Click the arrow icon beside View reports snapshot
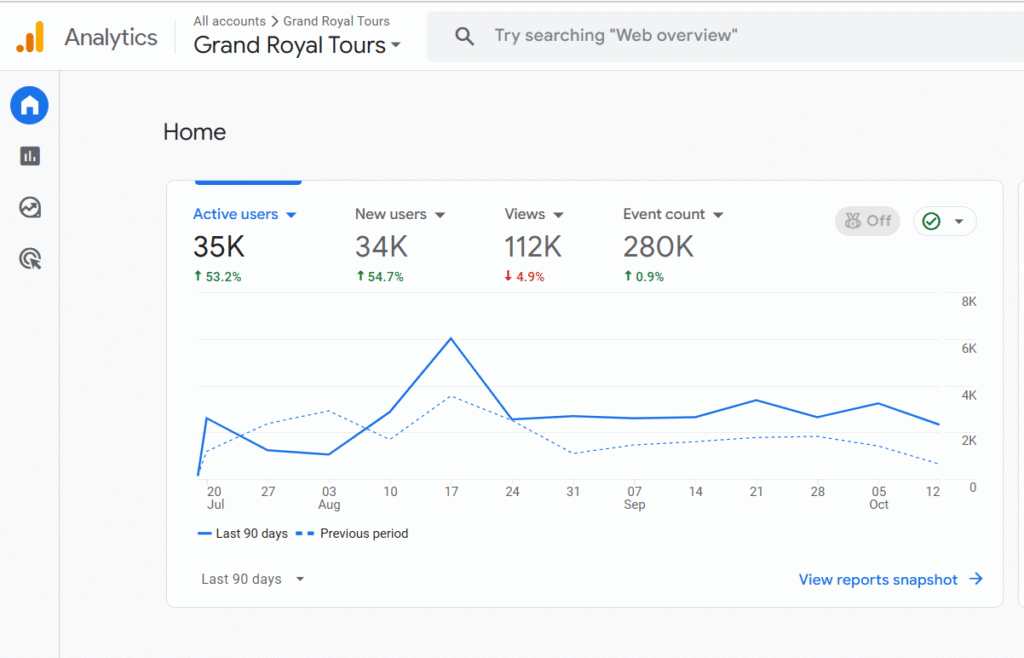This screenshot has width=1024, height=658. tap(976, 579)
